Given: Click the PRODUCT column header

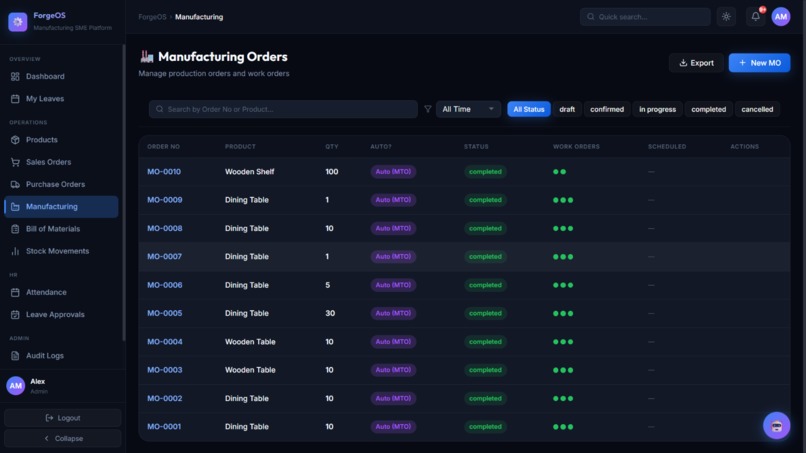Looking at the screenshot, I should point(240,147).
